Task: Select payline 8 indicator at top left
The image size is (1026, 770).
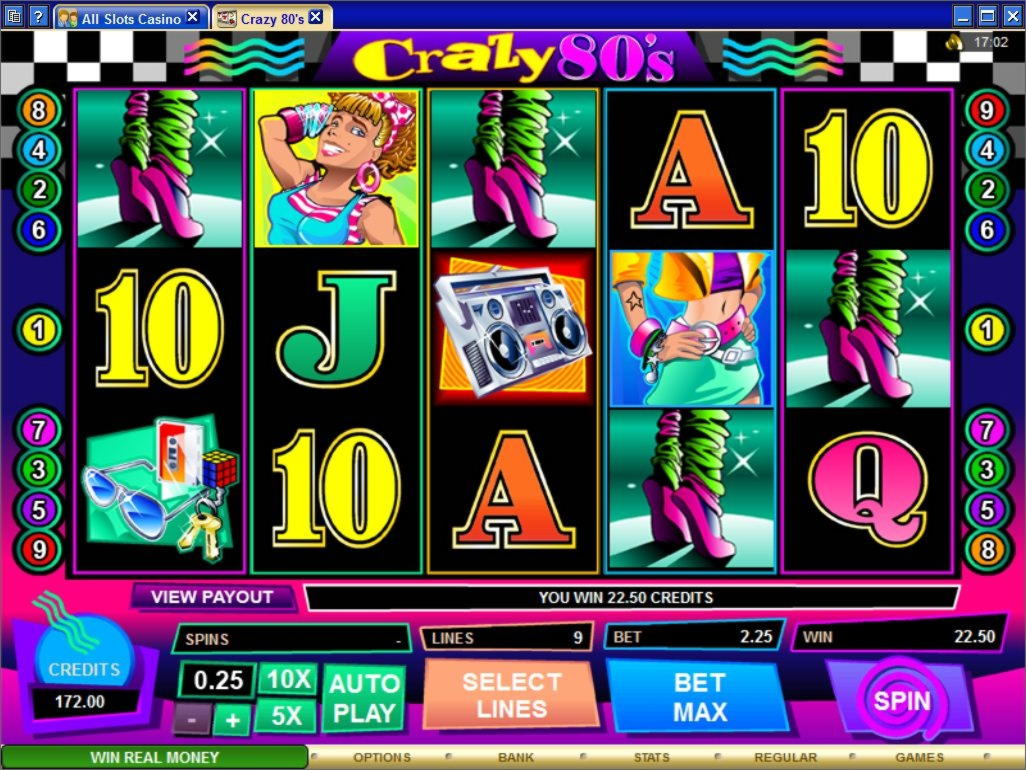Action: click(x=39, y=109)
